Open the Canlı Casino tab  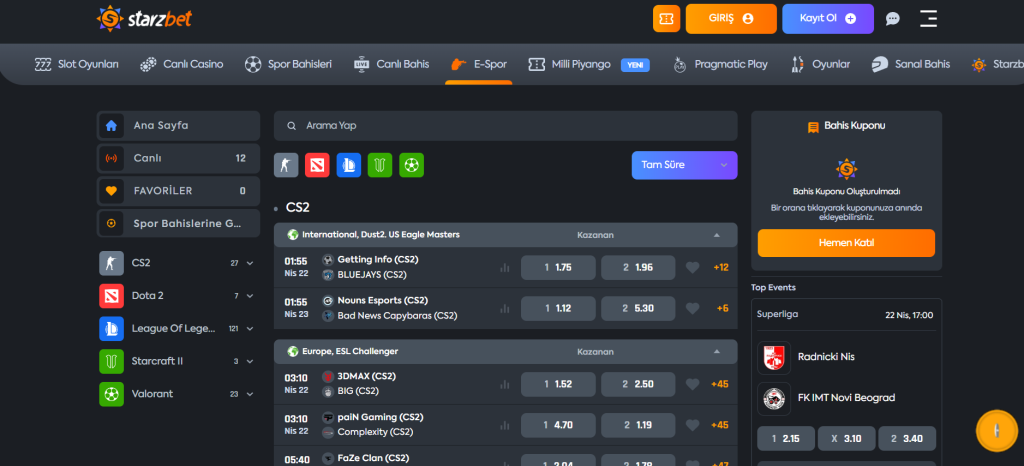[x=182, y=64]
